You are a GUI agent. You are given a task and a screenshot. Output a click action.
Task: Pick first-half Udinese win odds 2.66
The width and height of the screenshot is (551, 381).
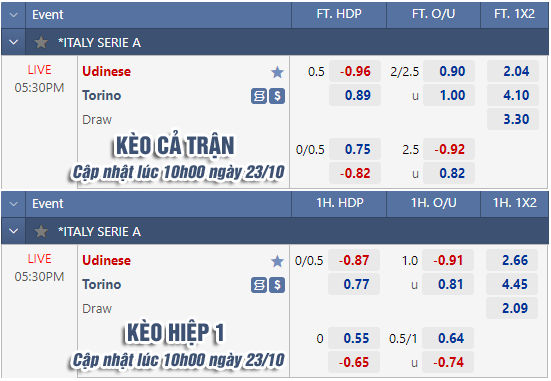click(512, 260)
